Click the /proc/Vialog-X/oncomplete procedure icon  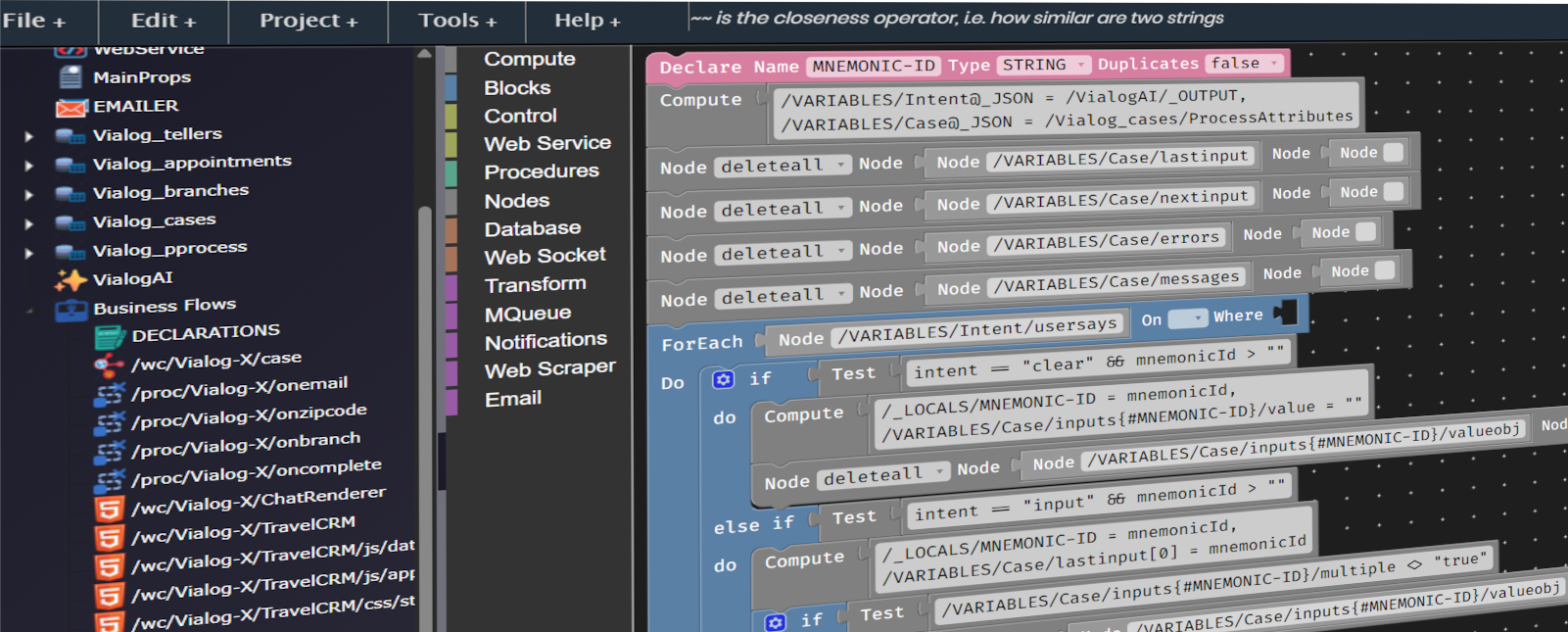click(x=110, y=480)
